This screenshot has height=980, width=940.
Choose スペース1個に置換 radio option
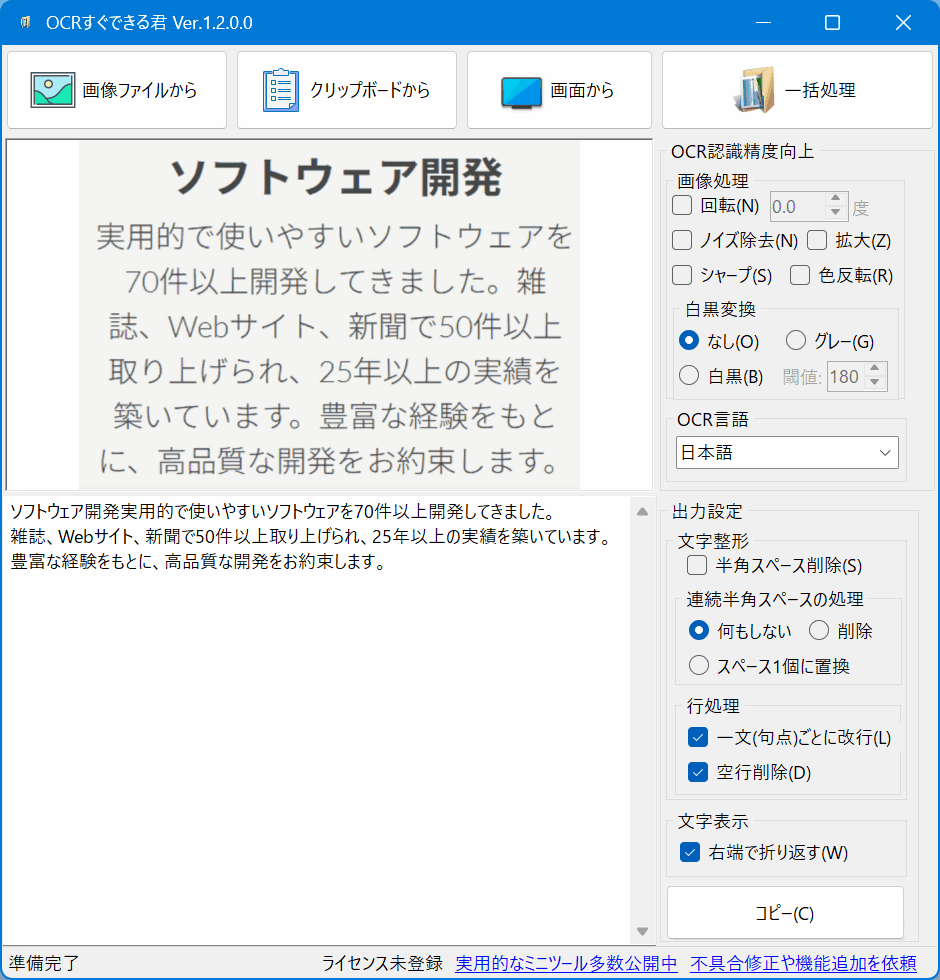tap(700, 665)
